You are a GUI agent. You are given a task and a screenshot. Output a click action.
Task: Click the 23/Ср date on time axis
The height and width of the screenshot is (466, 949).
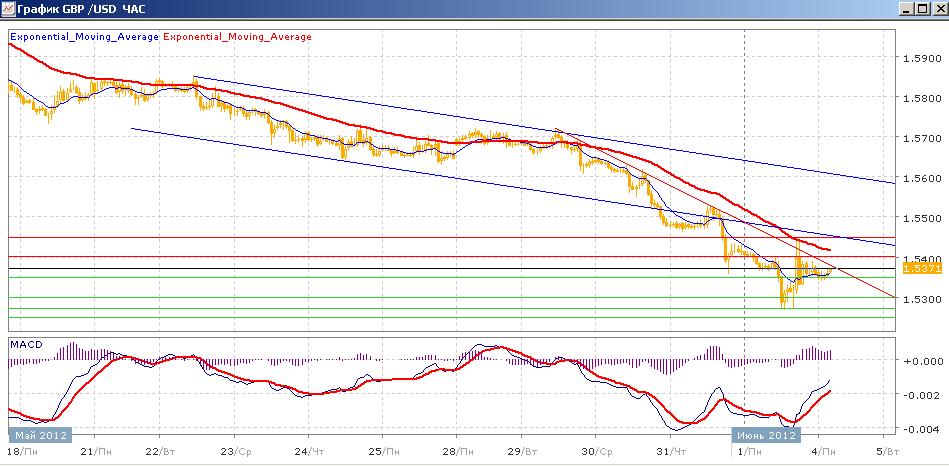(235, 452)
